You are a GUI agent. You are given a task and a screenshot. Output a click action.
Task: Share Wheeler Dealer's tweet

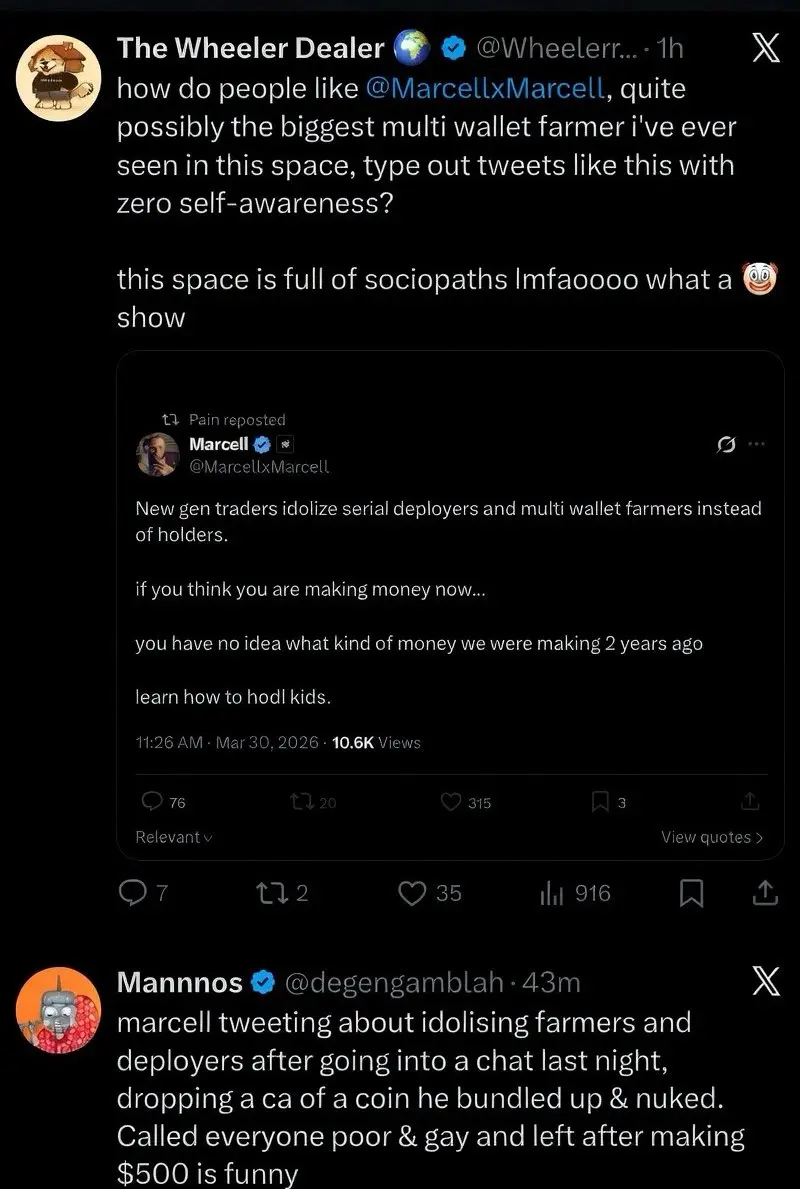click(x=764, y=892)
